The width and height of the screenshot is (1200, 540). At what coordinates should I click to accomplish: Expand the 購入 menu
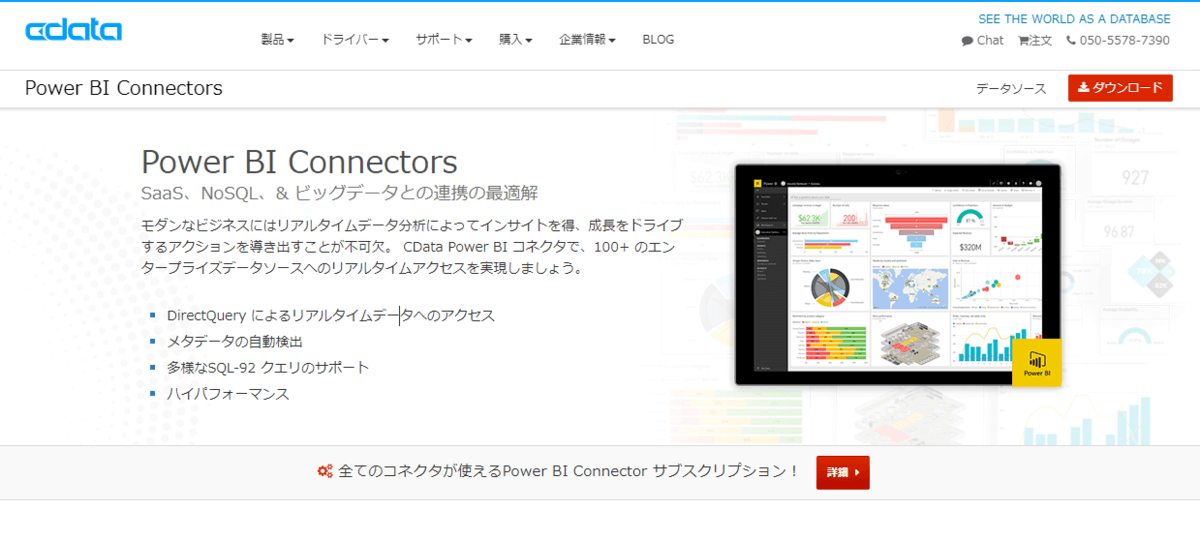pyautogui.click(x=515, y=40)
